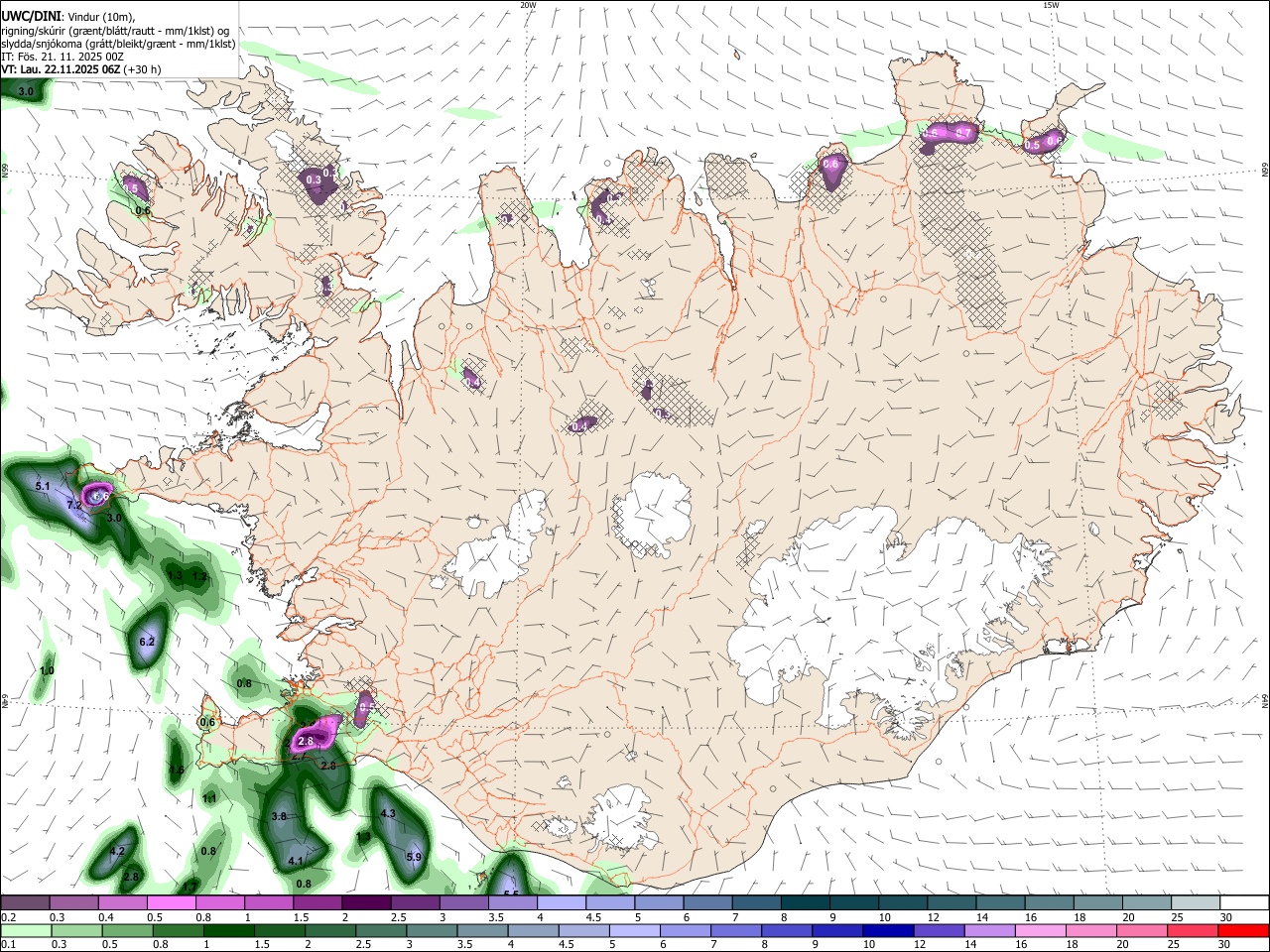Click the 7.2 rainfall value
Viewport: 1270px width, 952px height.
click(x=73, y=505)
